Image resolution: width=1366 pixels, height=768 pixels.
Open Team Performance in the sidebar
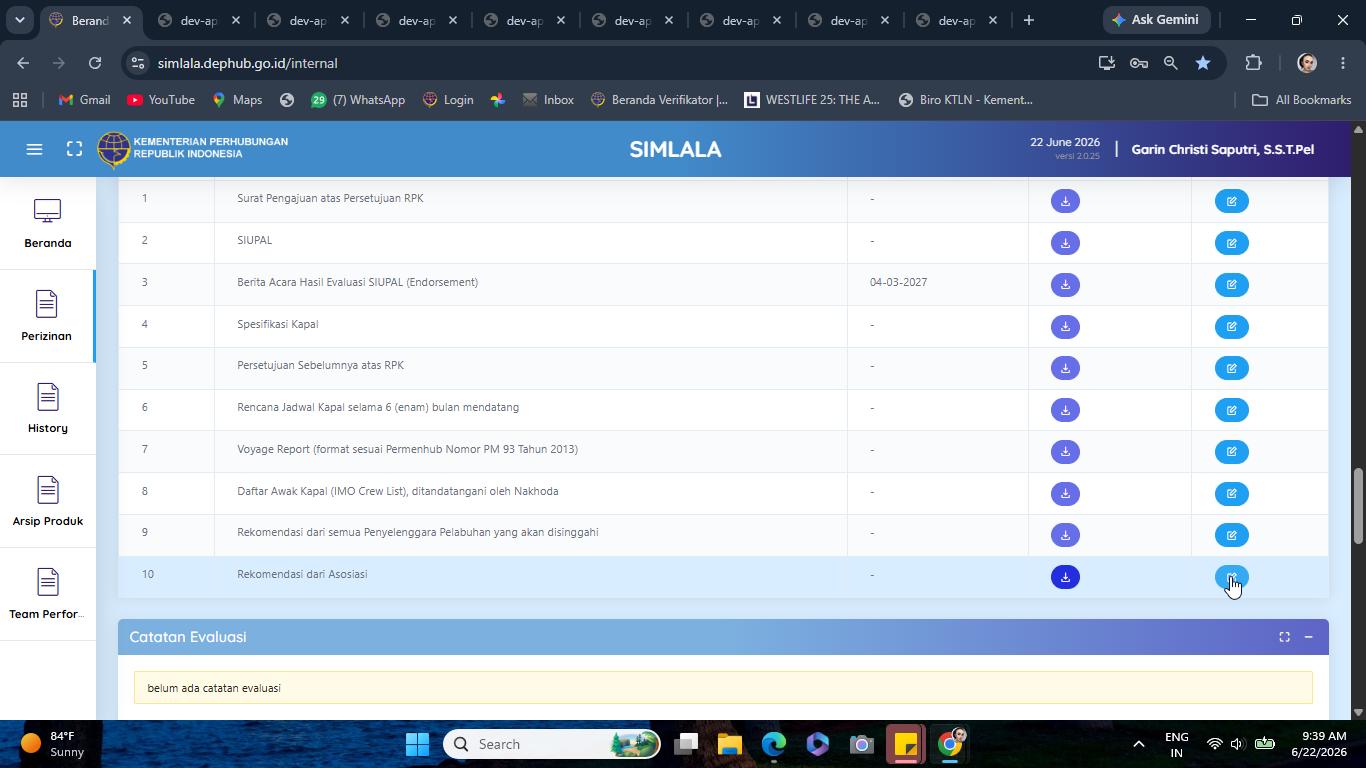click(47, 594)
